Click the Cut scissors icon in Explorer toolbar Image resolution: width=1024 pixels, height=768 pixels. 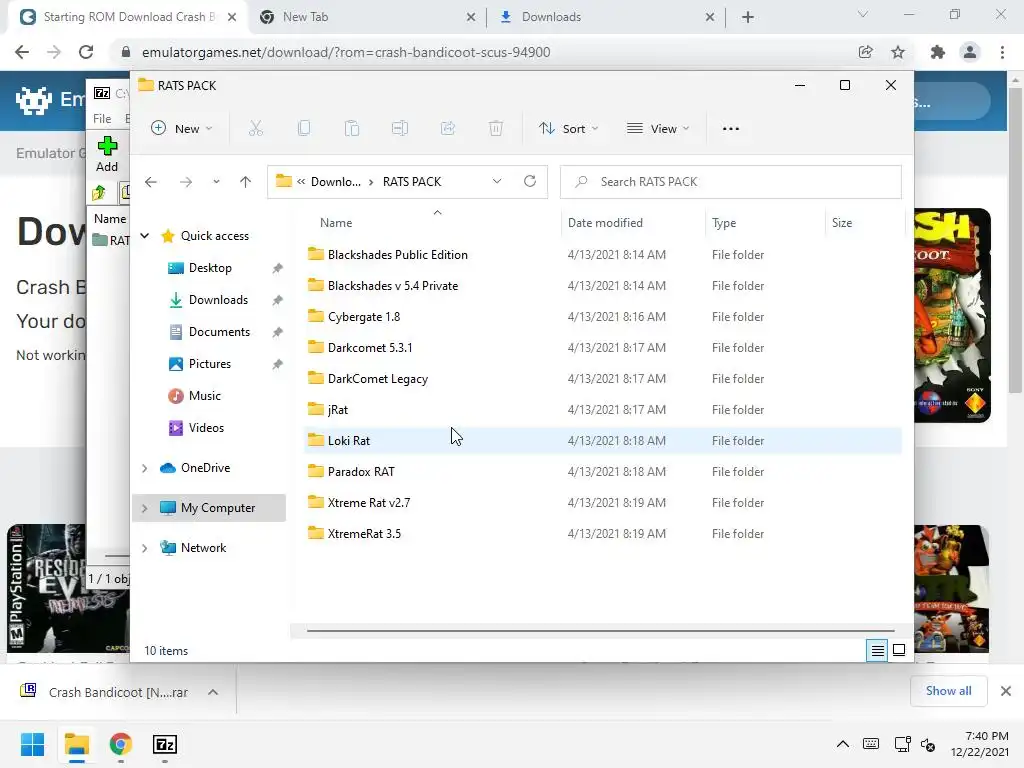click(x=255, y=129)
